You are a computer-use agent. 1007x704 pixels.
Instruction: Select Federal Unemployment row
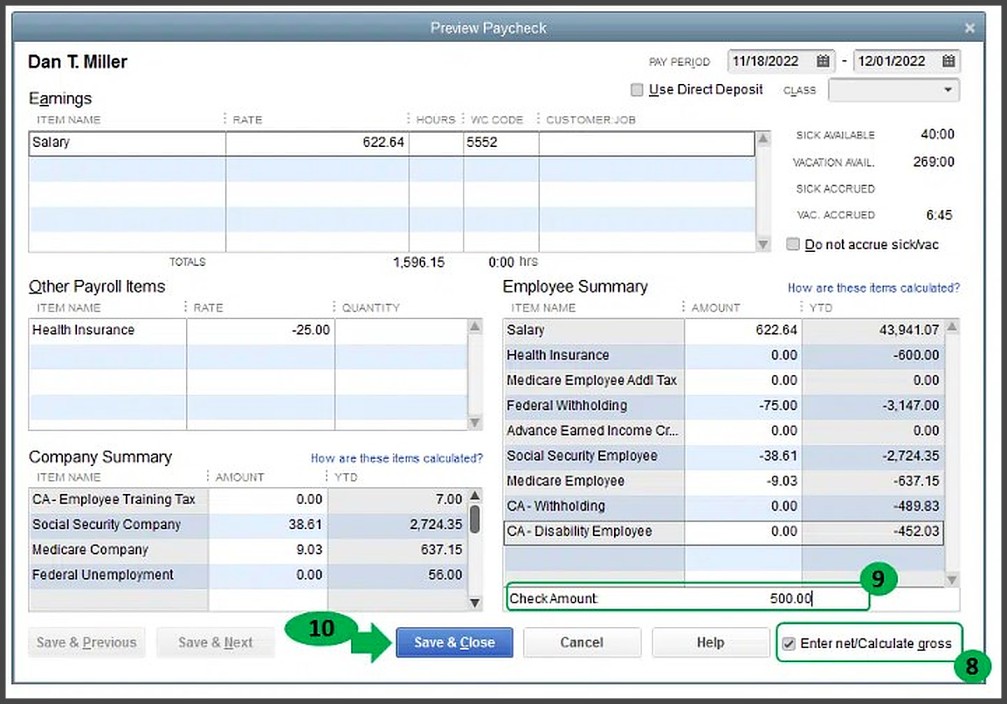(247, 575)
